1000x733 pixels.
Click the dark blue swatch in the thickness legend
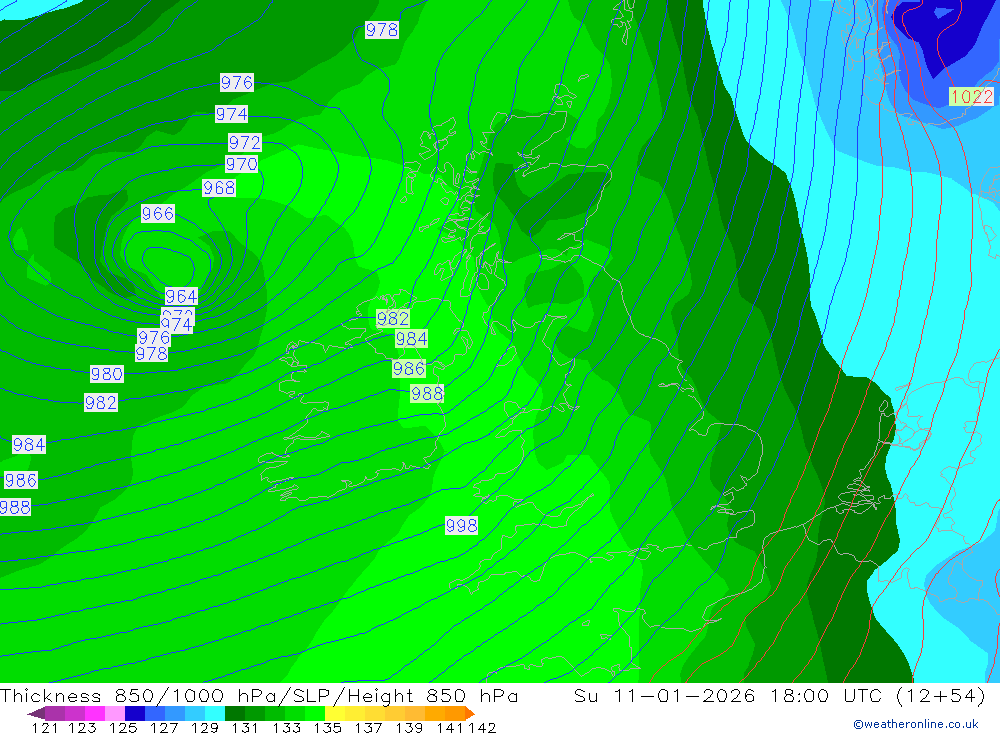[135, 713]
